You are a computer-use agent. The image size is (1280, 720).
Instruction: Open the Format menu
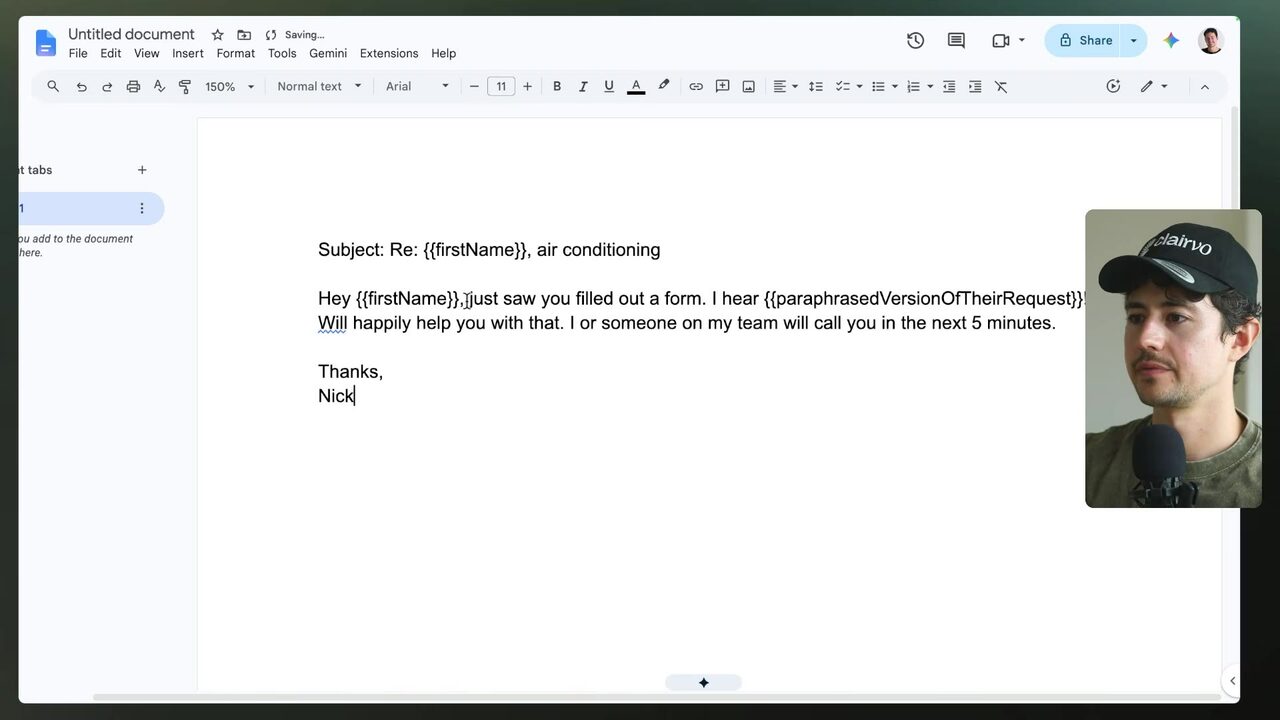click(x=236, y=53)
